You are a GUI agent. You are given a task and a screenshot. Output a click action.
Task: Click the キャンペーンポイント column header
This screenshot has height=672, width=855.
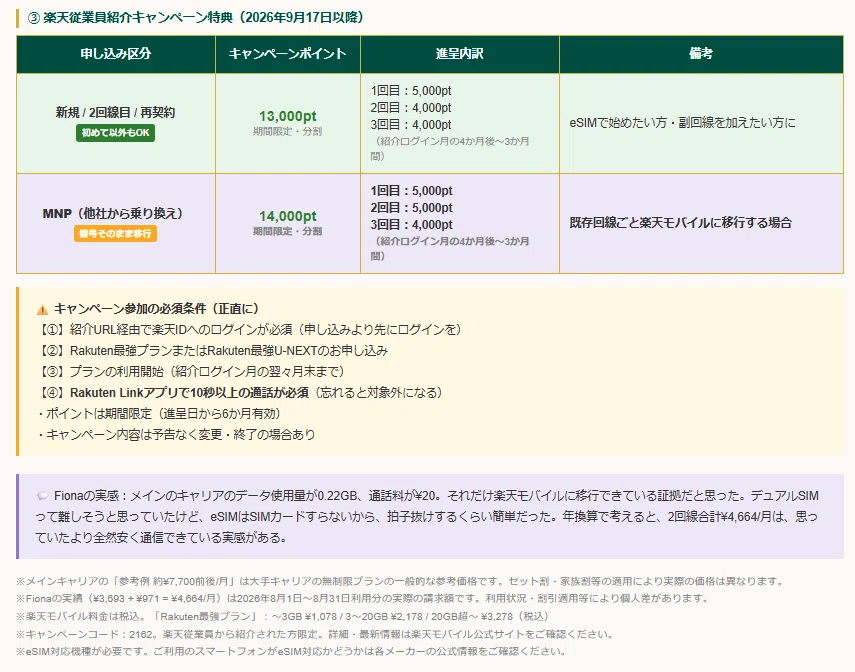pyautogui.click(x=287, y=53)
